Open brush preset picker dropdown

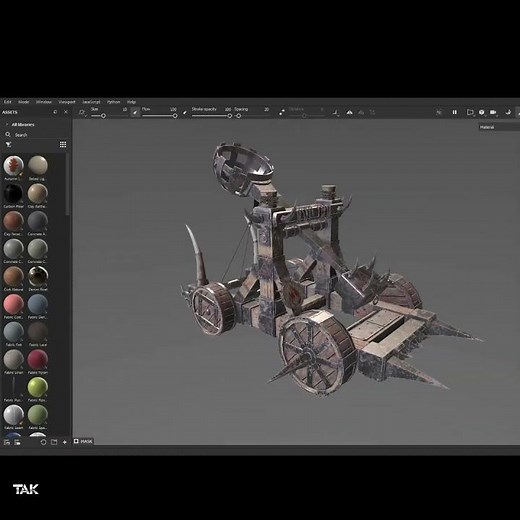pyautogui.click(x=82, y=113)
